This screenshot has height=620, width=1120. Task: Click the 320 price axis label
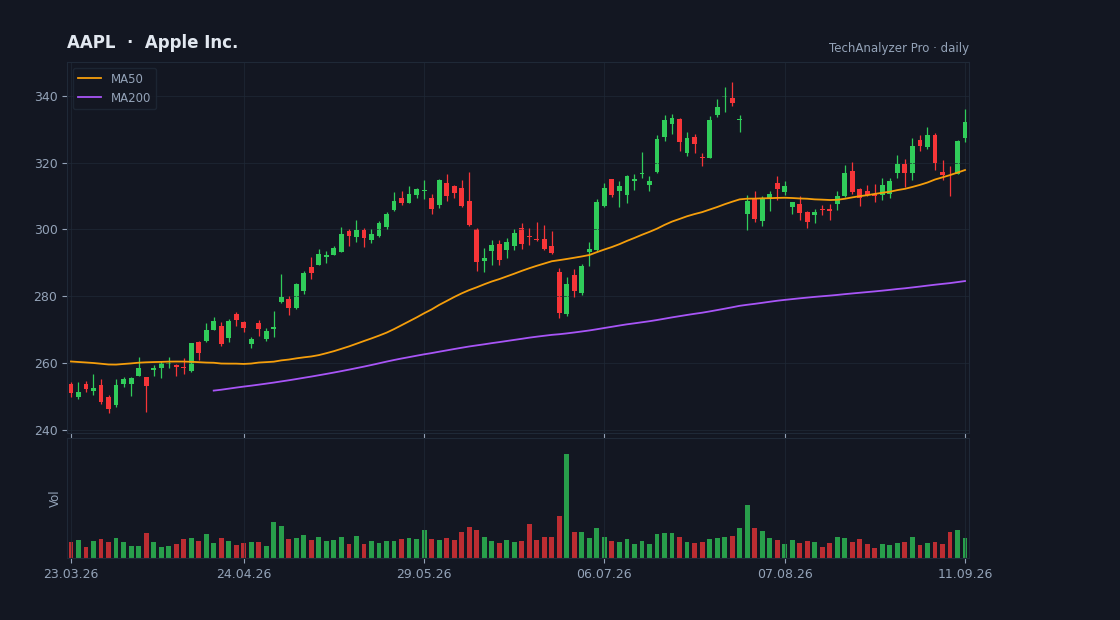46,164
